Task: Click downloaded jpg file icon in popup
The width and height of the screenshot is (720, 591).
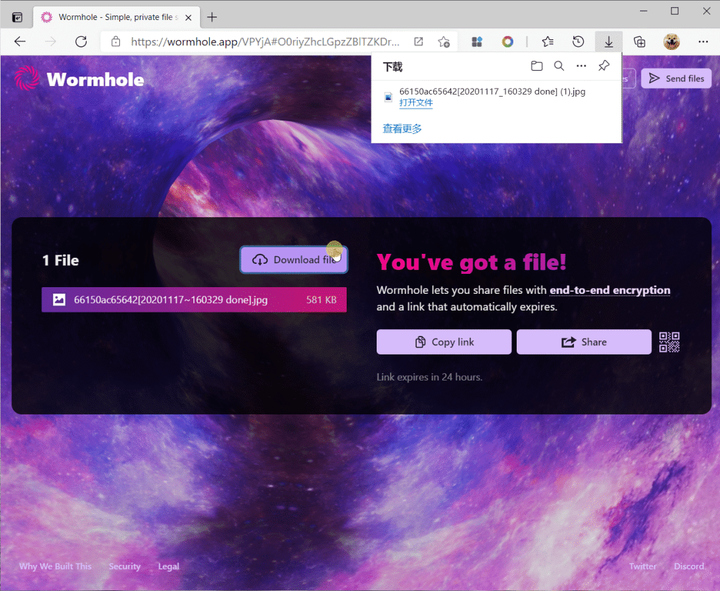Action: click(x=388, y=97)
